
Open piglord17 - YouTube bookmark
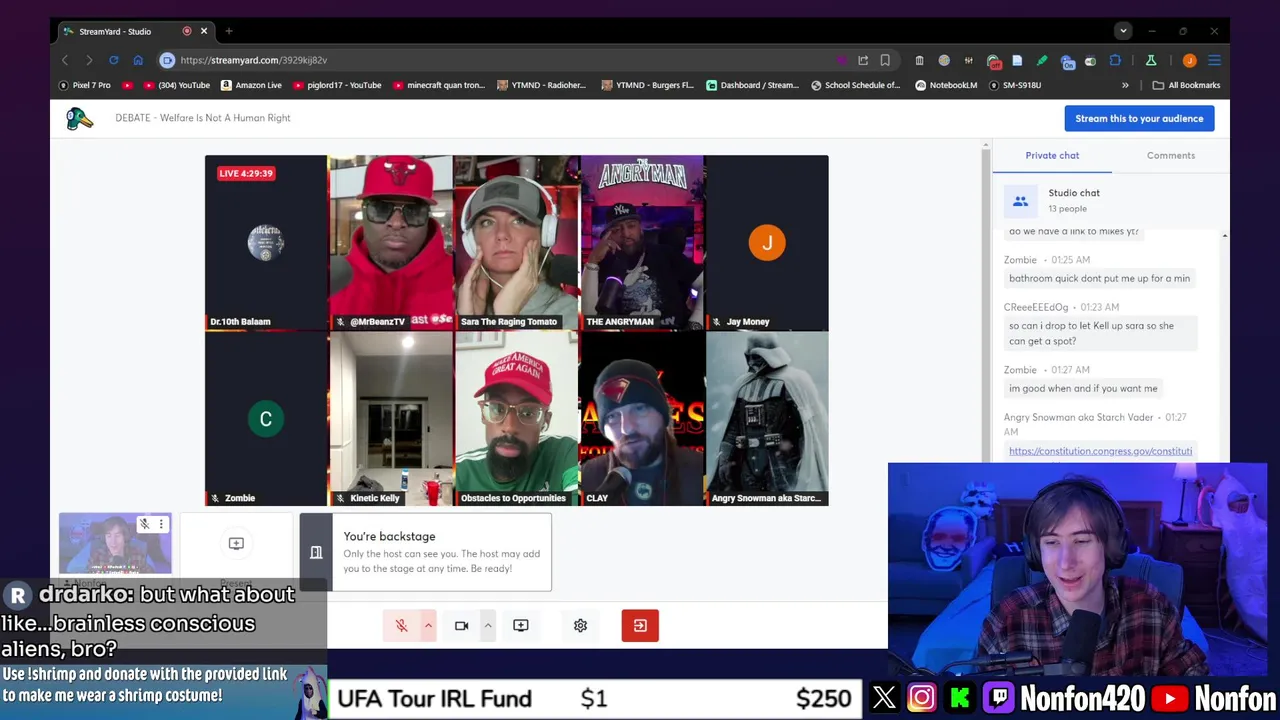pyautogui.click(x=336, y=85)
